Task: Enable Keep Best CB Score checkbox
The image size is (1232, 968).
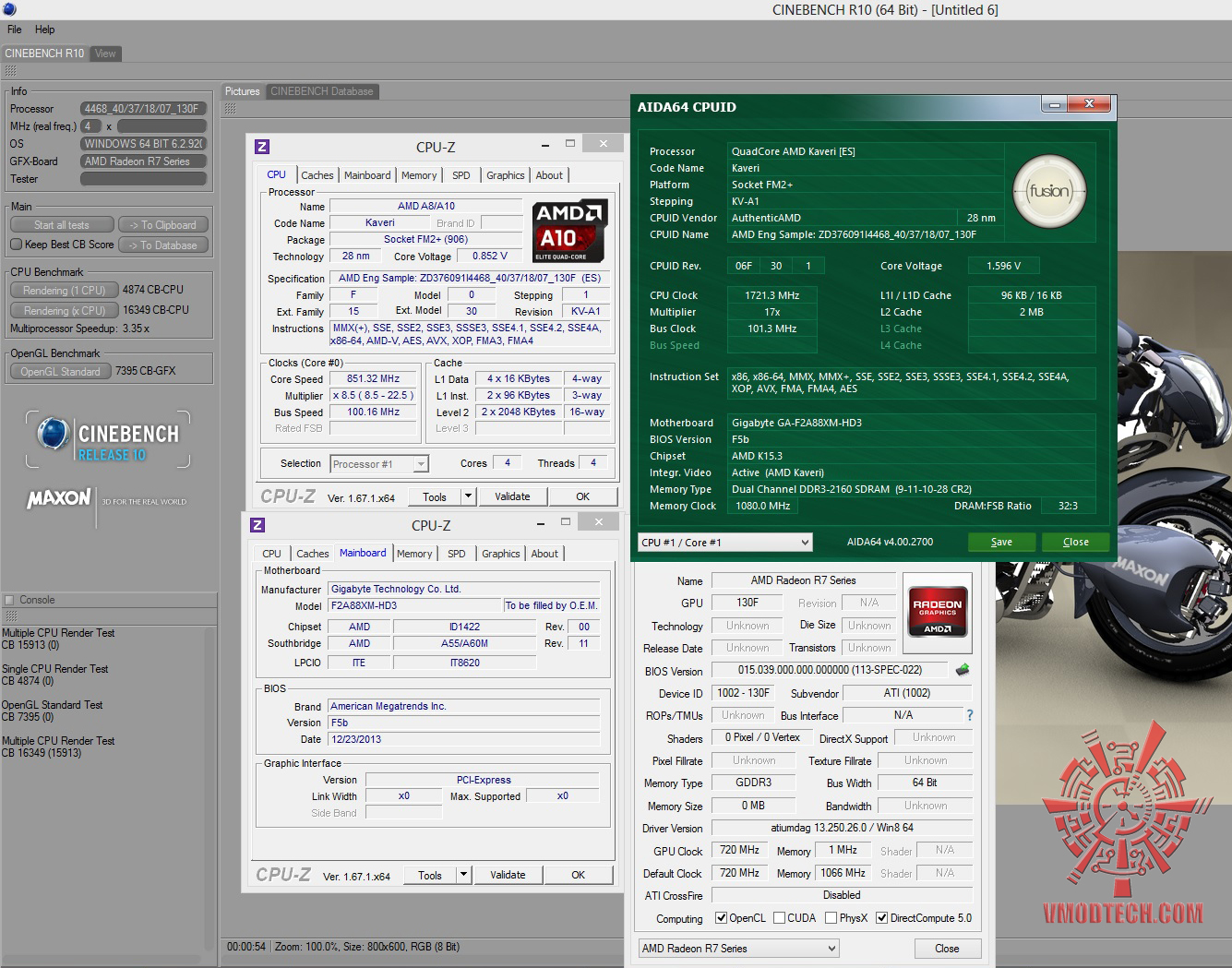Action: coord(17,245)
